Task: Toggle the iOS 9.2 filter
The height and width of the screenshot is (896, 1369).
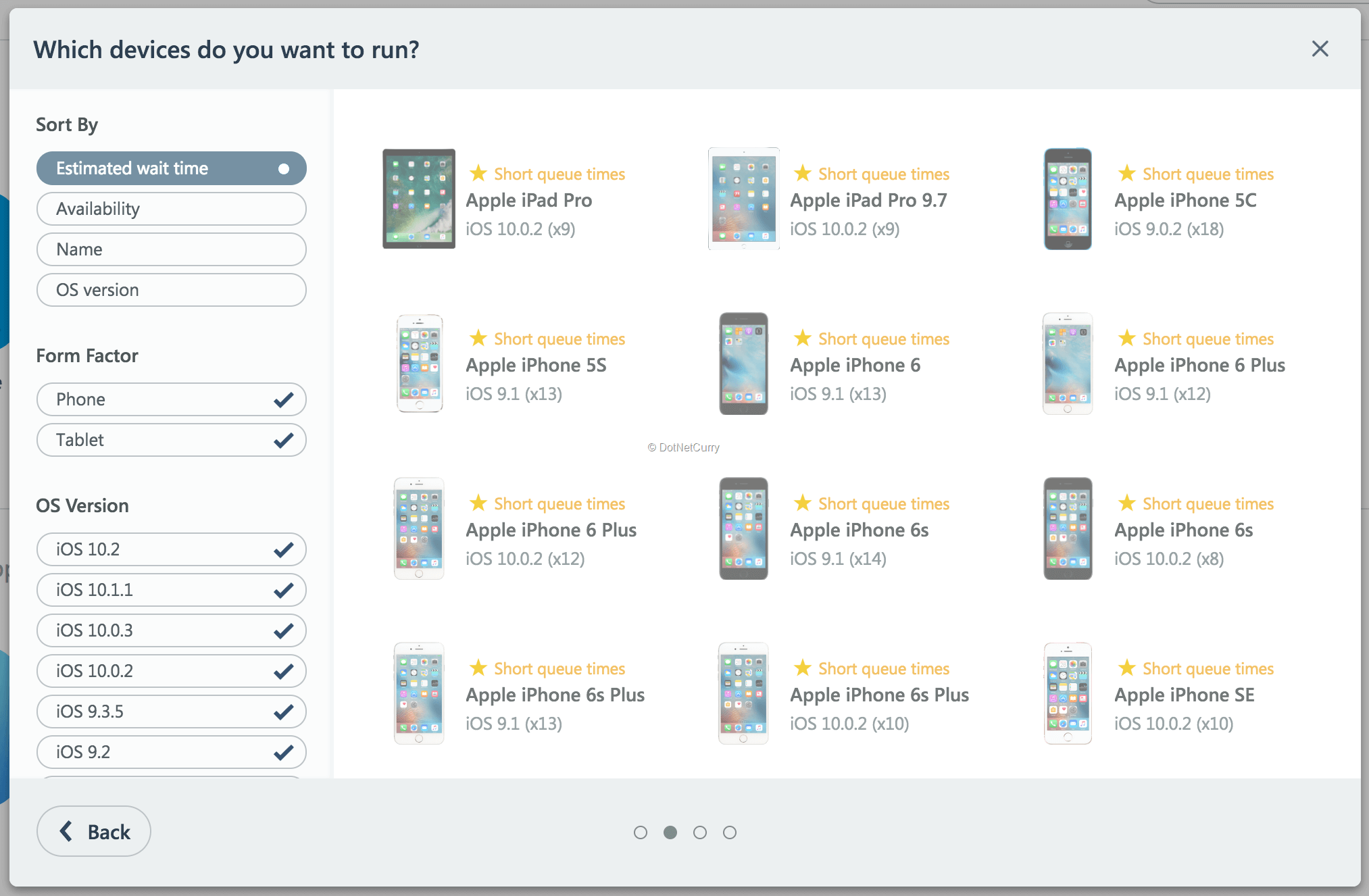Action: pos(172,752)
